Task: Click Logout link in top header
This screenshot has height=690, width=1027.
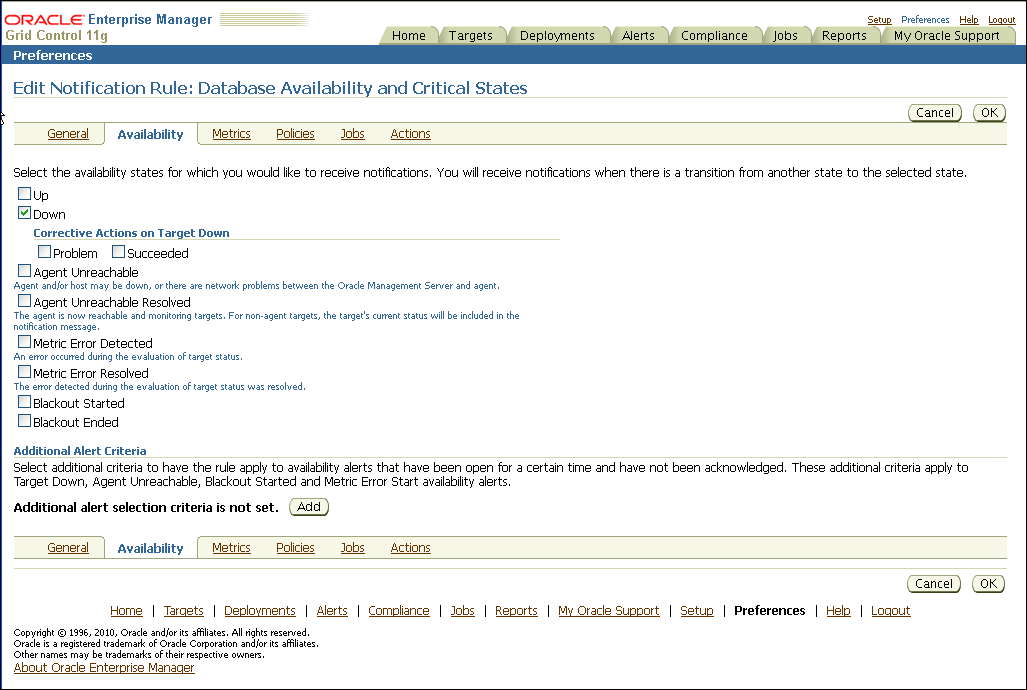Action: (x=1001, y=20)
